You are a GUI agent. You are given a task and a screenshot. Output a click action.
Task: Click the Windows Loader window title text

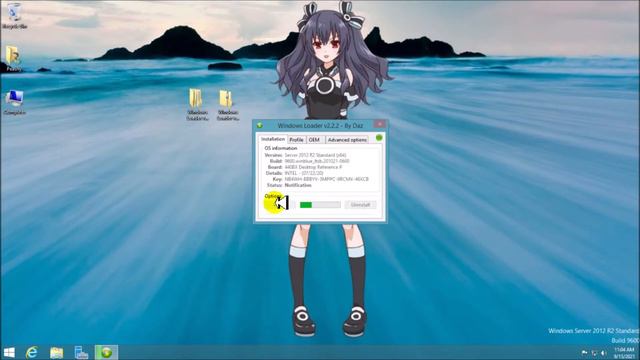(x=320, y=125)
